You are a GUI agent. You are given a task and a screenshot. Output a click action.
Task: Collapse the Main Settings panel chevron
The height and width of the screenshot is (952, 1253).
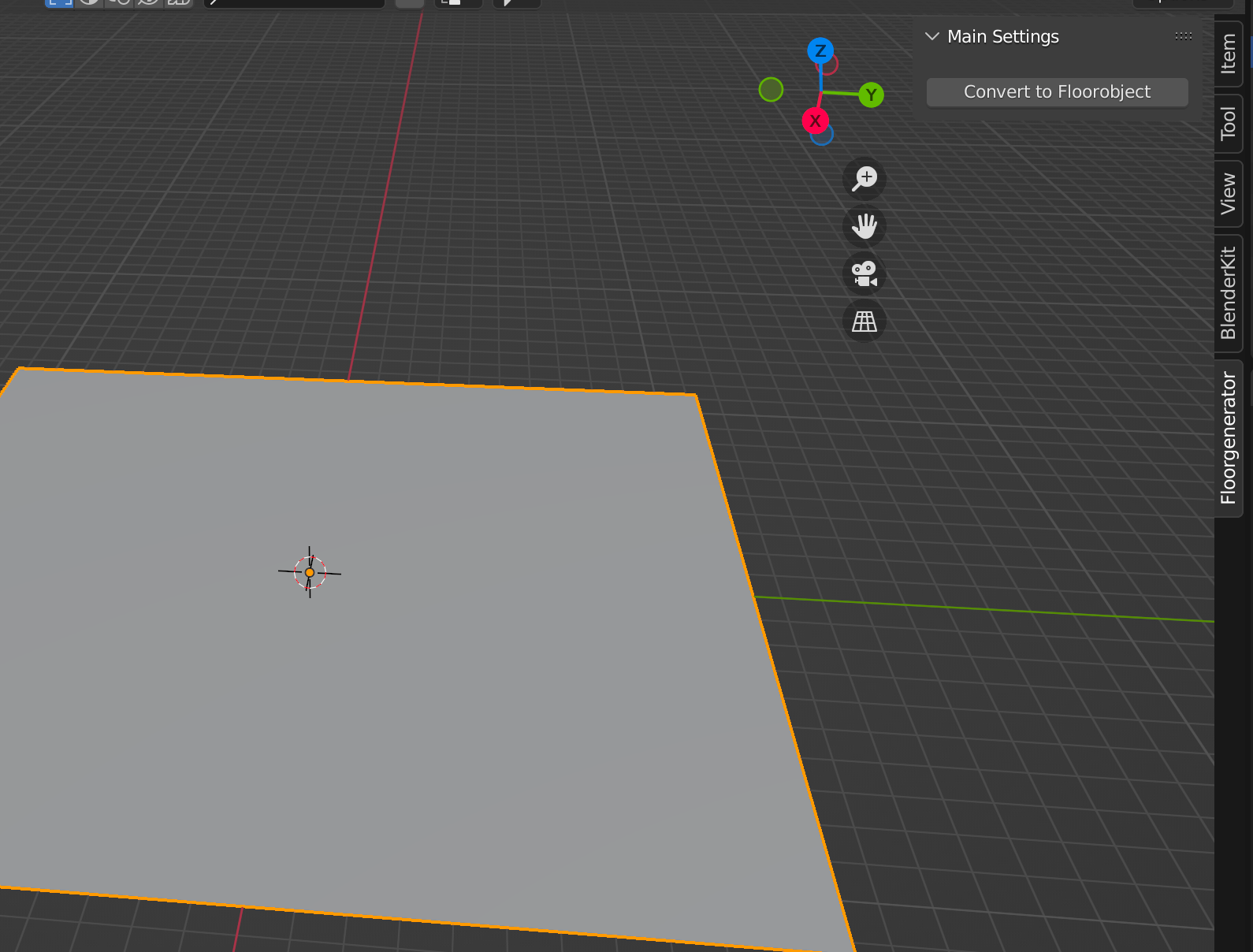tap(932, 37)
